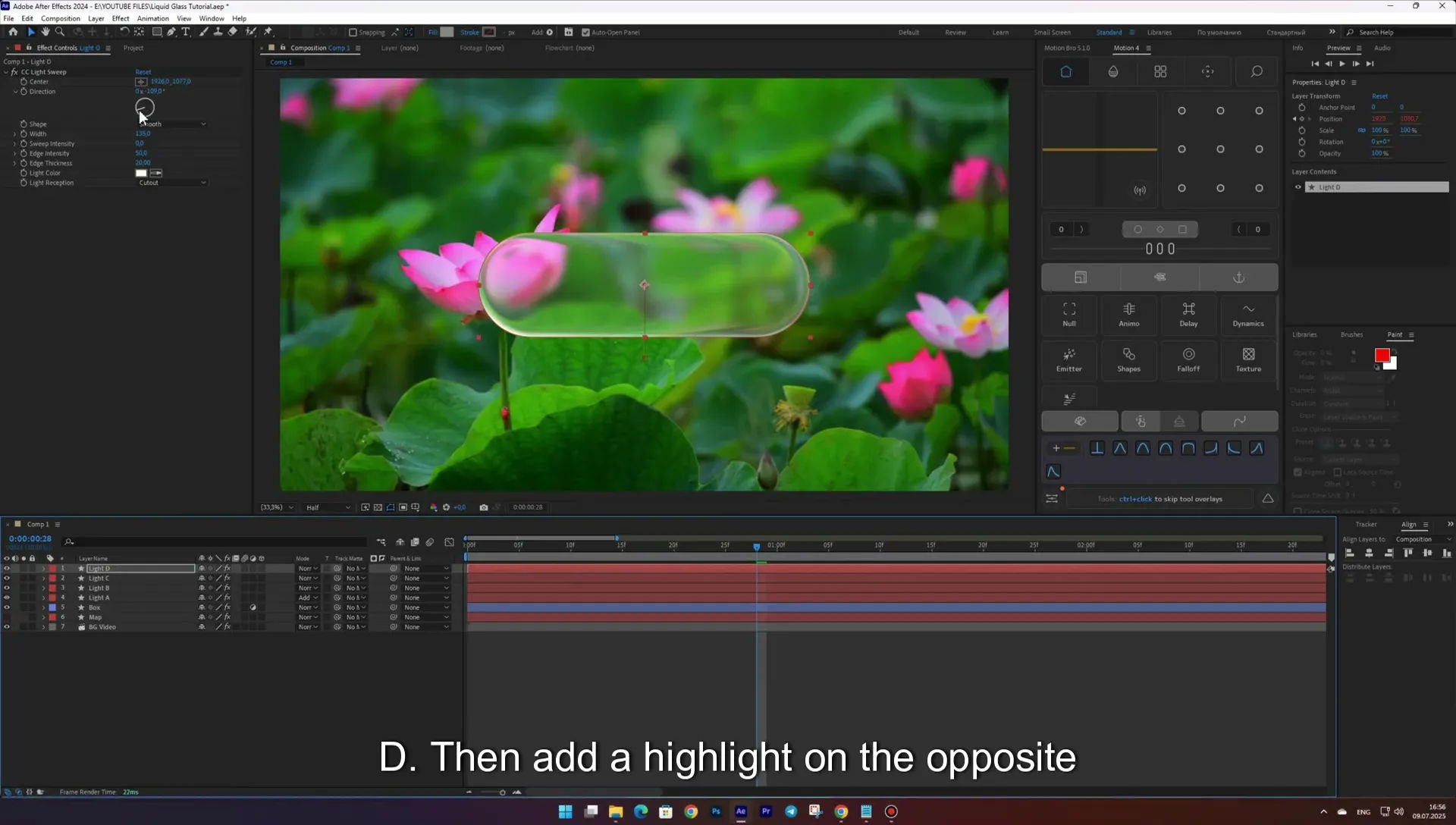This screenshot has width=1456, height=825.
Task: Open the Animation menu
Action: pos(152,18)
